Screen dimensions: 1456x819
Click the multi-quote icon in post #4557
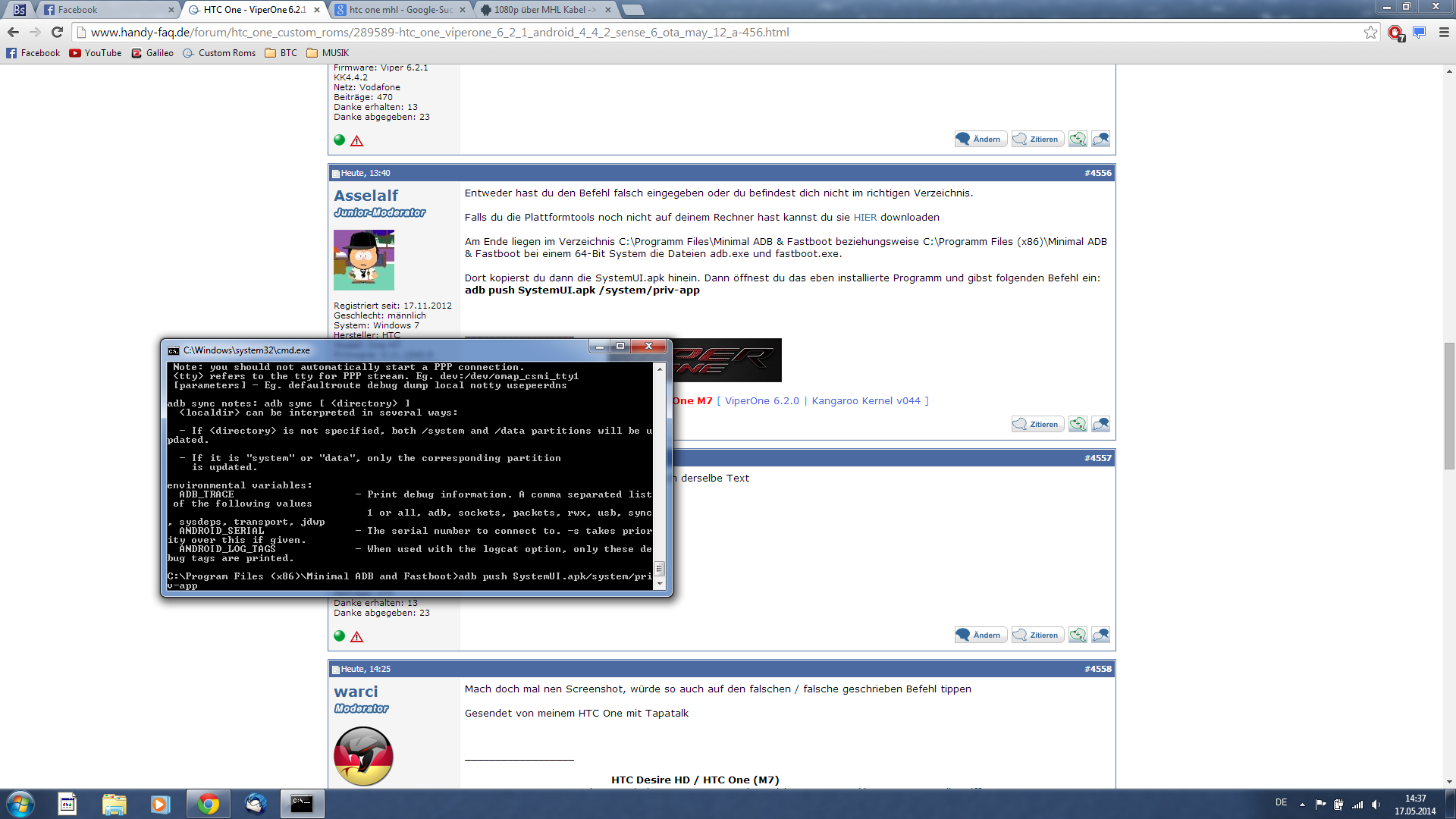pos(1078,635)
